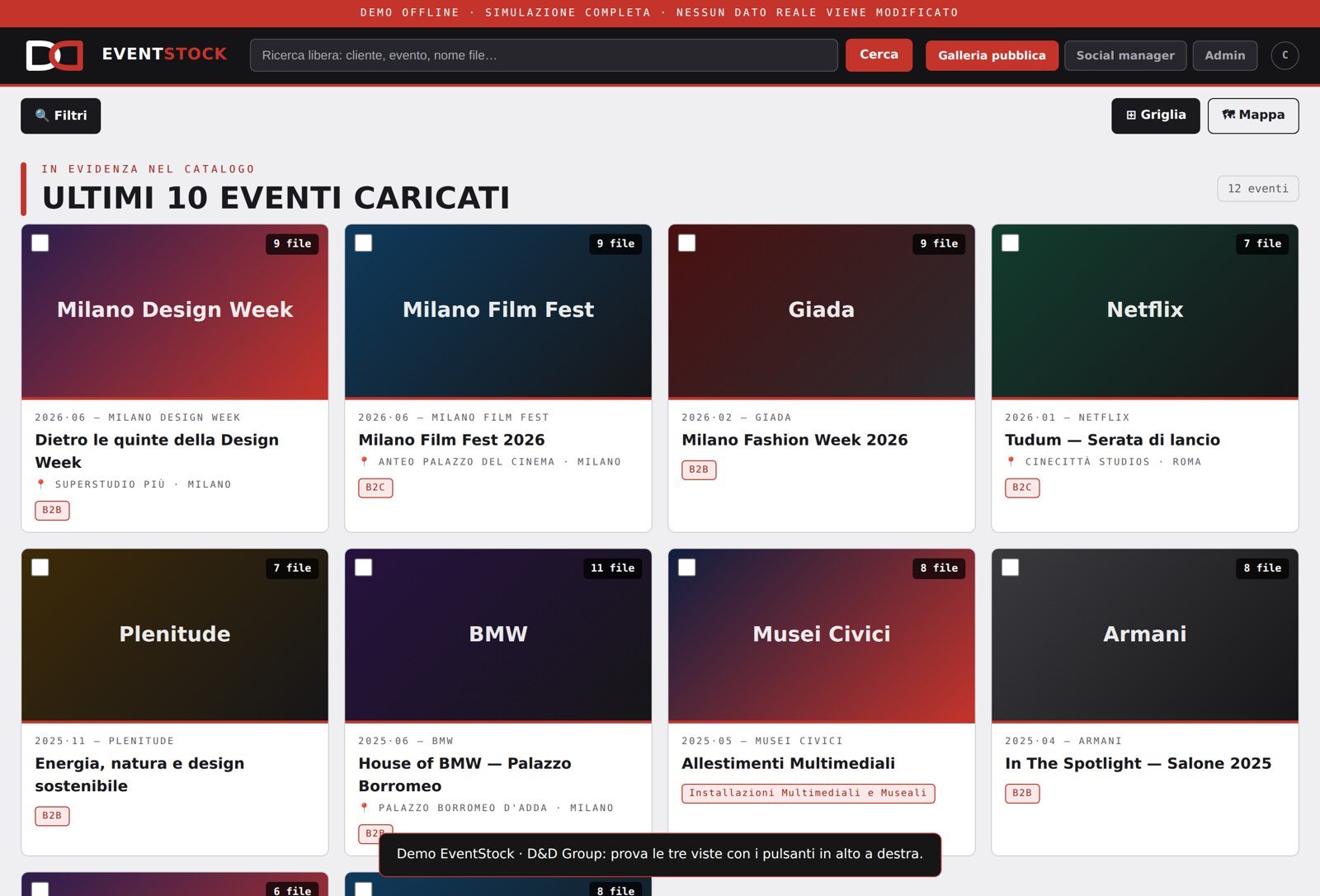Viewport: 1320px width, 896px height.
Task: Open "House of BMW — Palazzo Borromeo" title
Action: pyautogui.click(x=464, y=775)
